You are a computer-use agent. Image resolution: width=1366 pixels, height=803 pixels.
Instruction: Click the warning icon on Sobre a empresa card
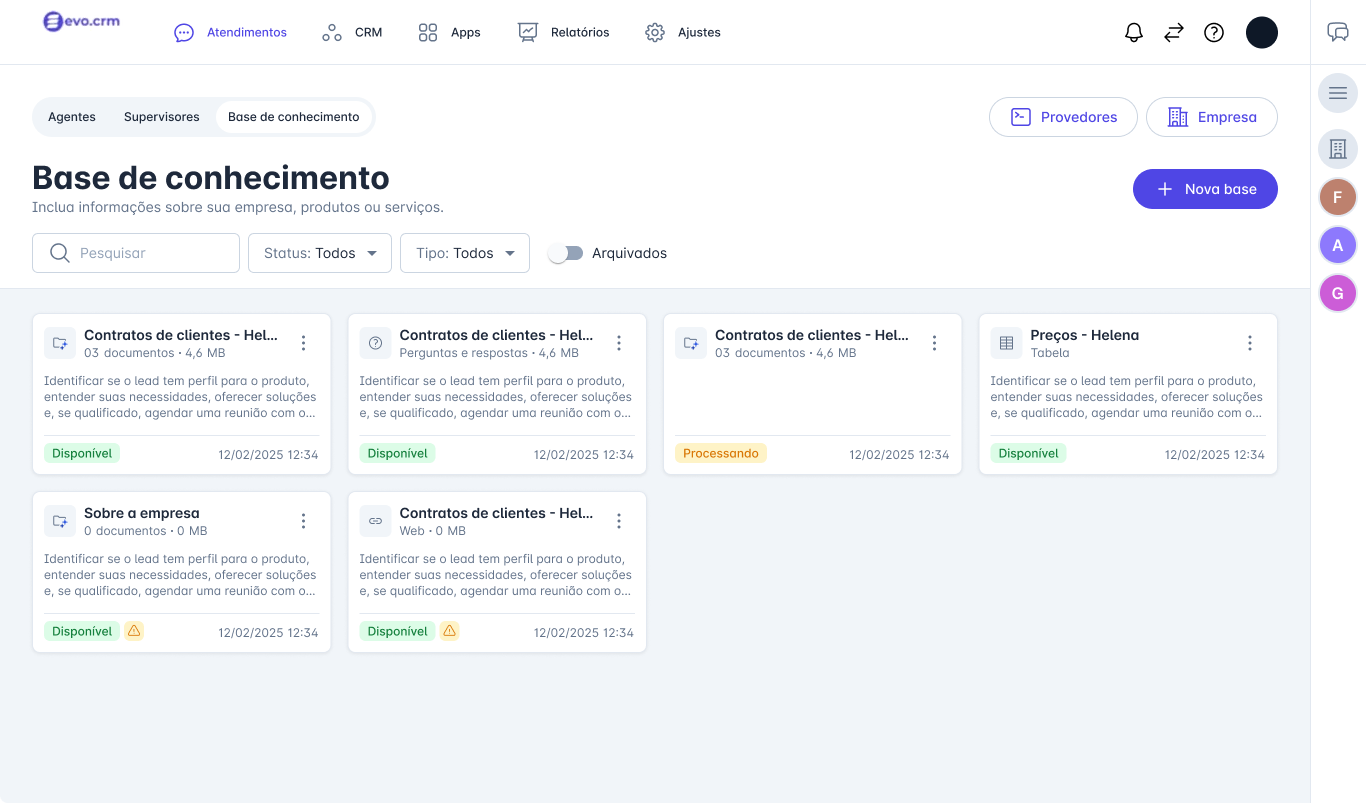pyautogui.click(x=134, y=631)
